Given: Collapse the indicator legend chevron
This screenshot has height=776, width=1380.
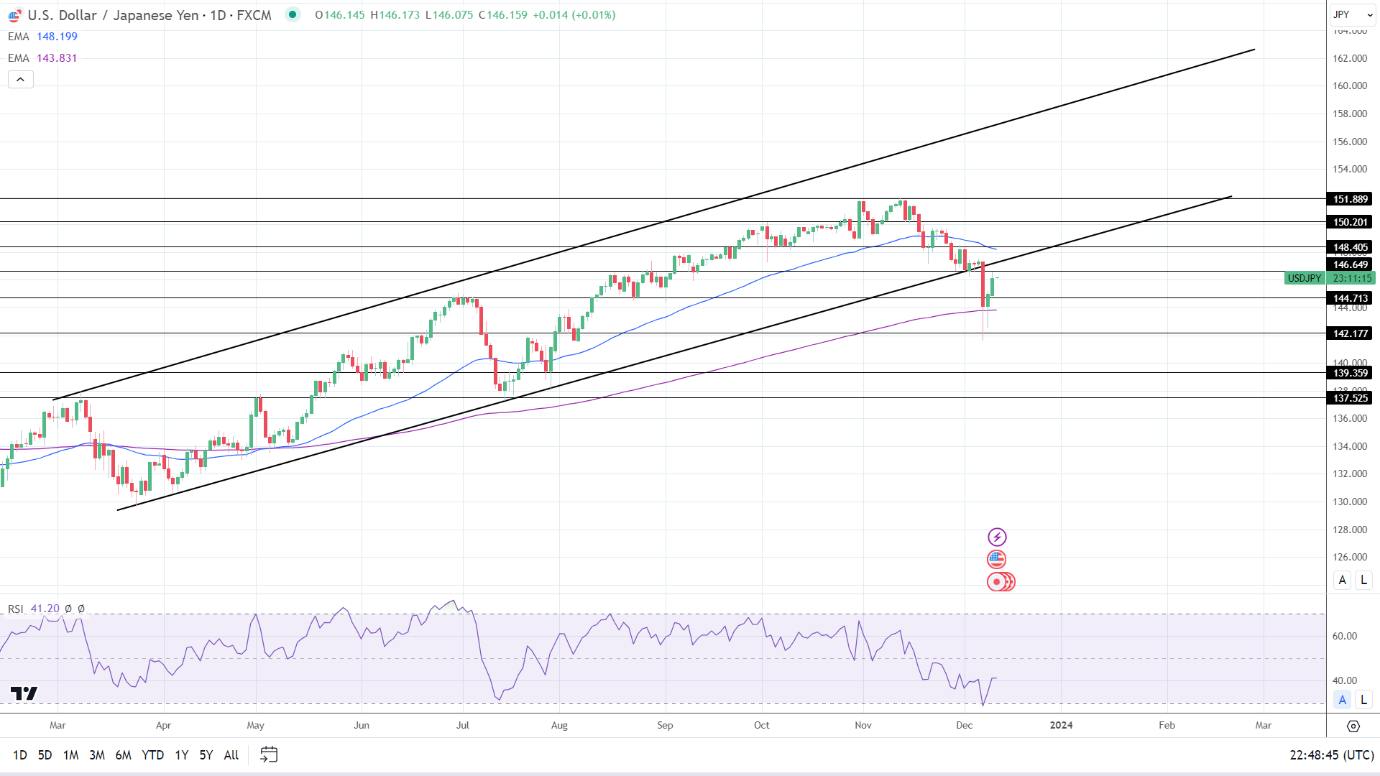Looking at the screenshot, I should pos(21,79).
